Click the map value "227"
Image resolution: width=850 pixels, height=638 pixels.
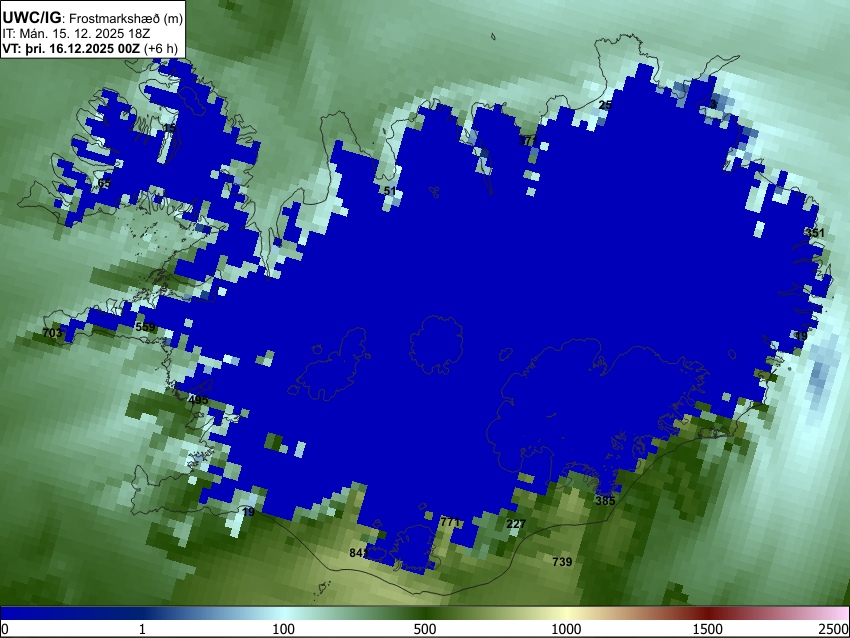coord(516,524)
